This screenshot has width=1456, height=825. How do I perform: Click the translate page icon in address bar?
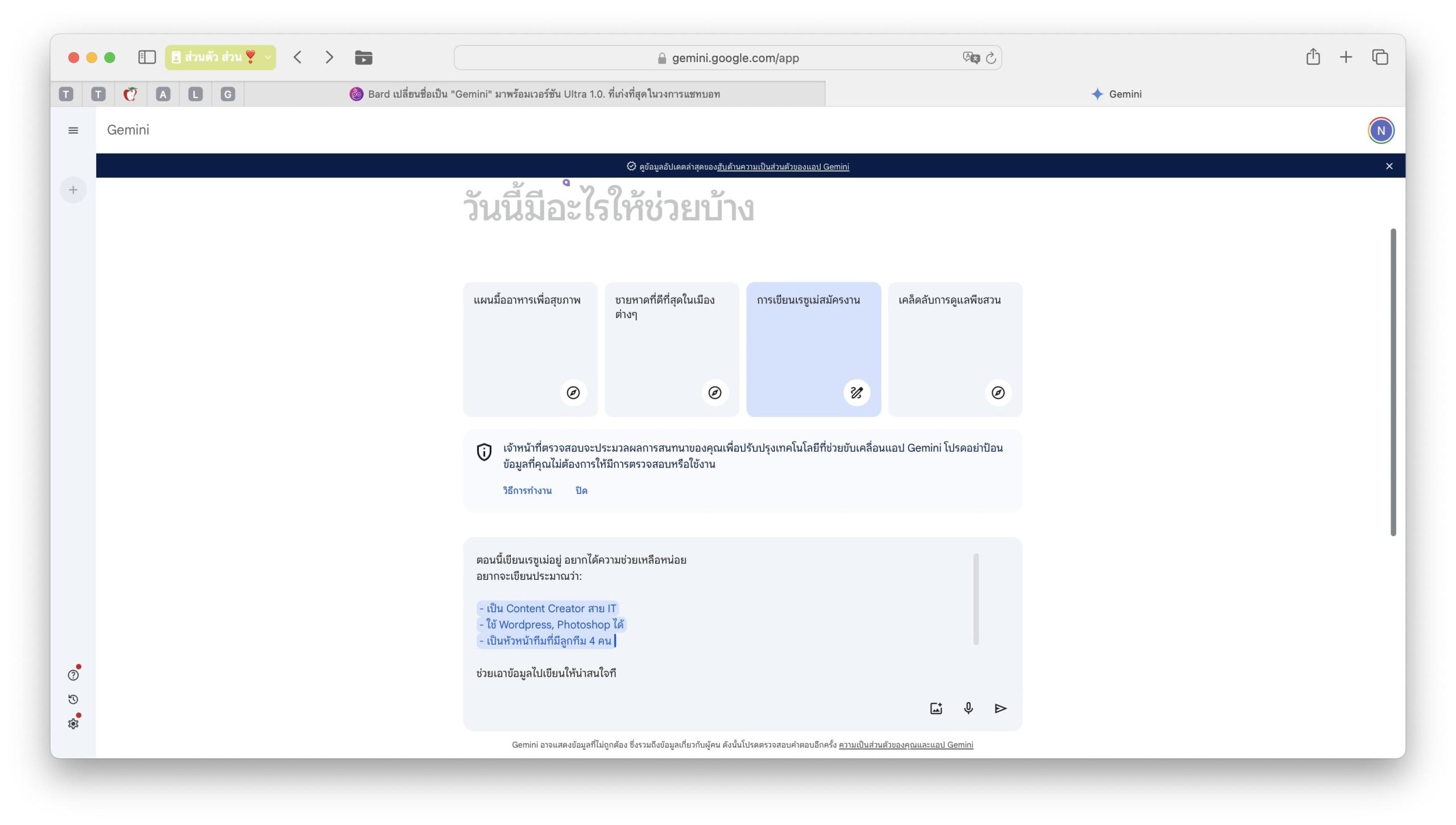pos(970,57)
